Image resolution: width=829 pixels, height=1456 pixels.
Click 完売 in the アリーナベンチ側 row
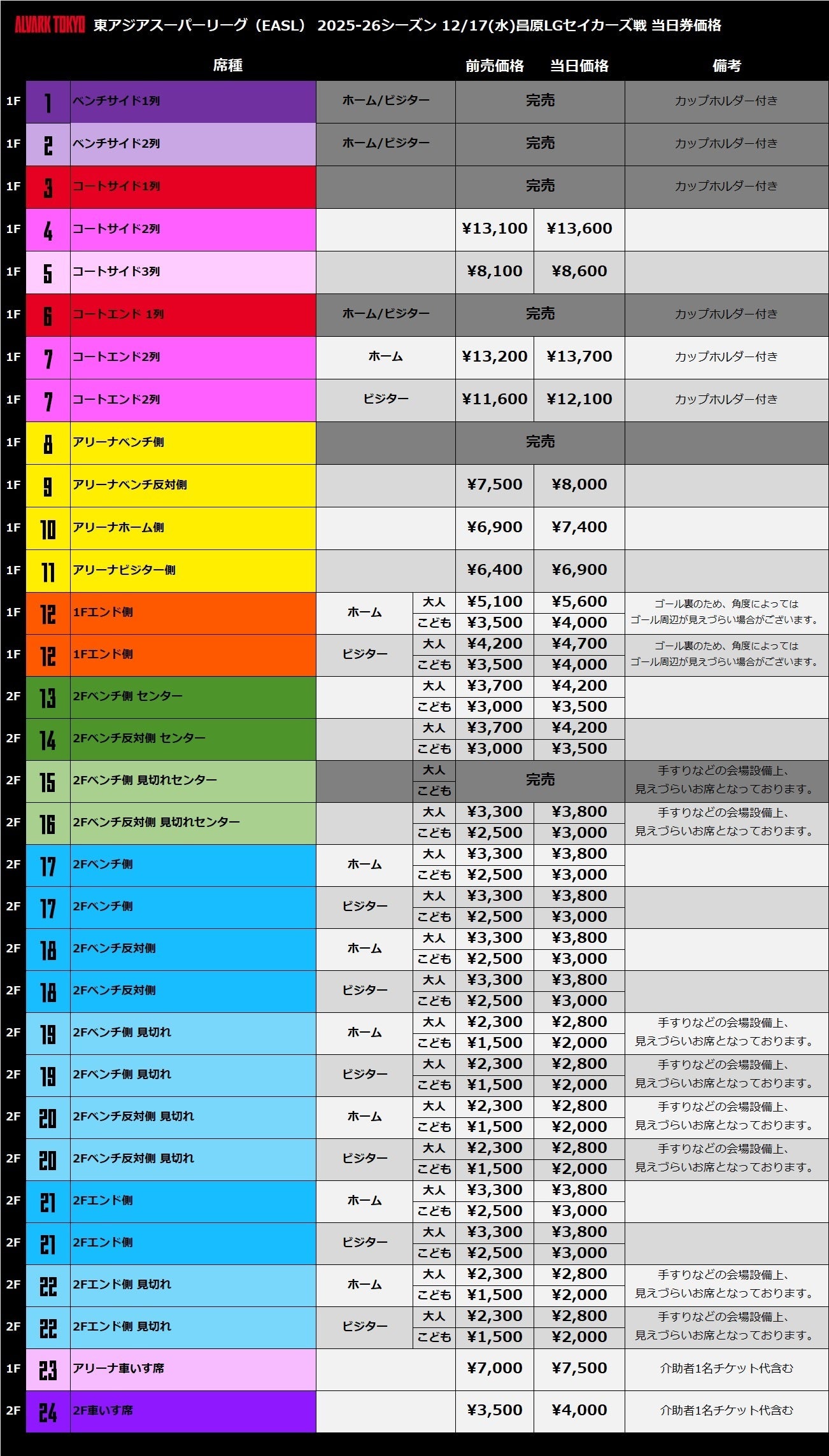(x=540, y=442)
